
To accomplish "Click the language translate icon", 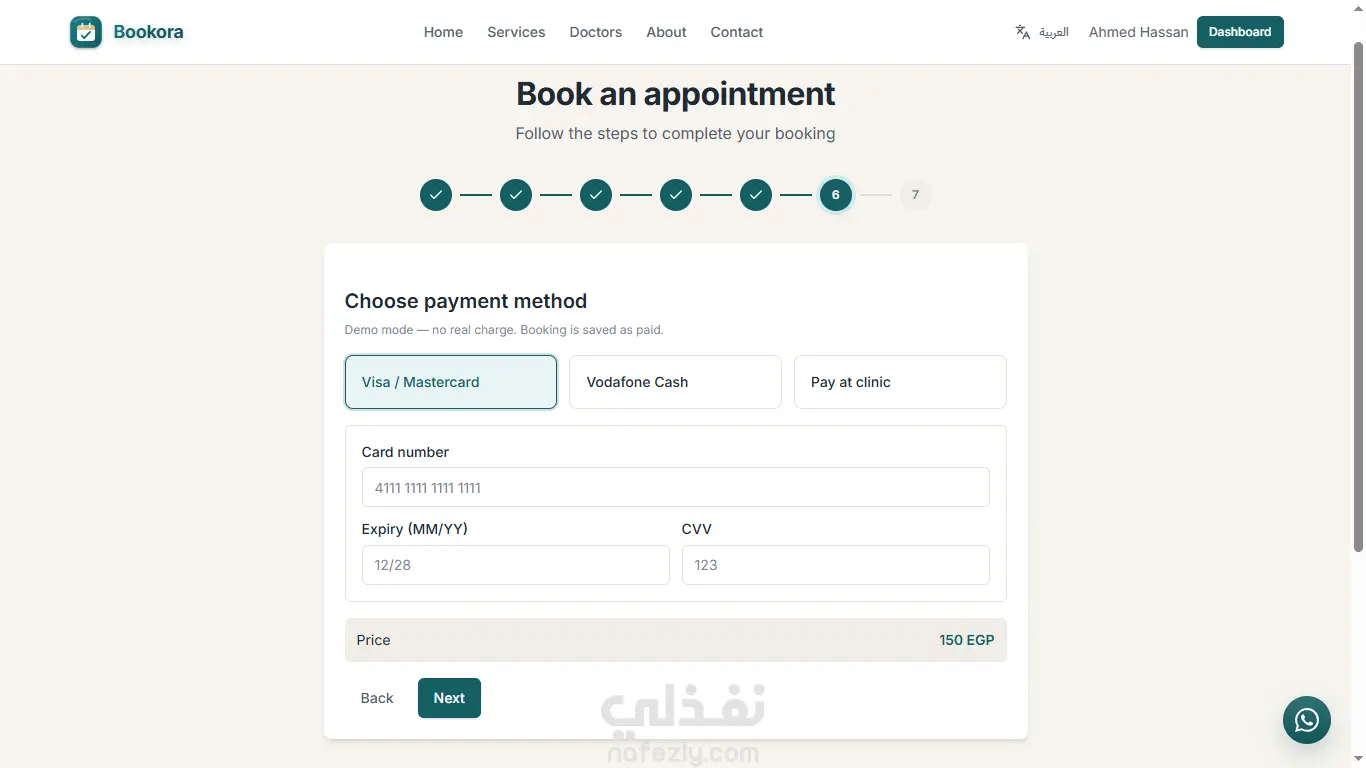I will 1022,32.
